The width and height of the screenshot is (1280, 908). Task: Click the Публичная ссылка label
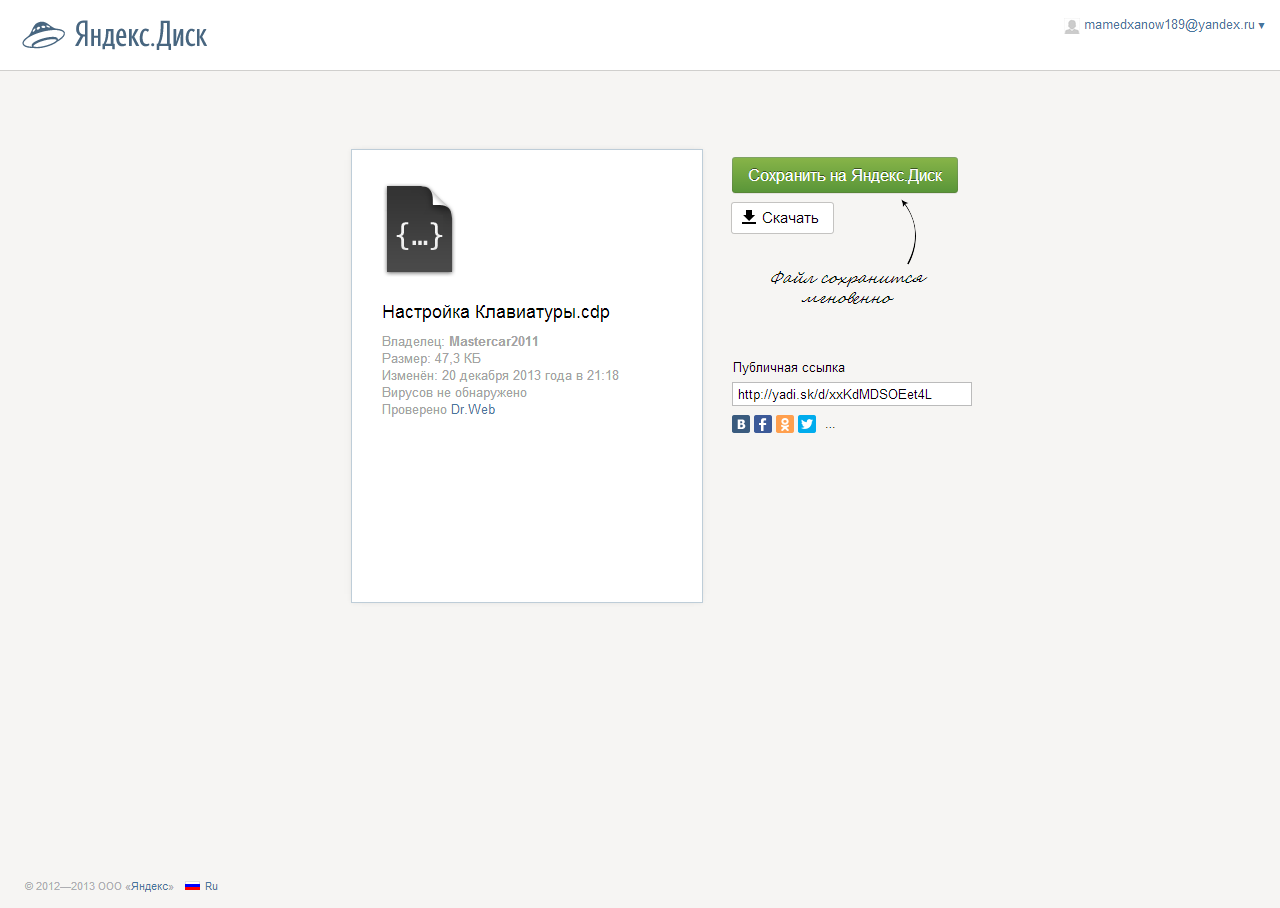tap(789, 367)
